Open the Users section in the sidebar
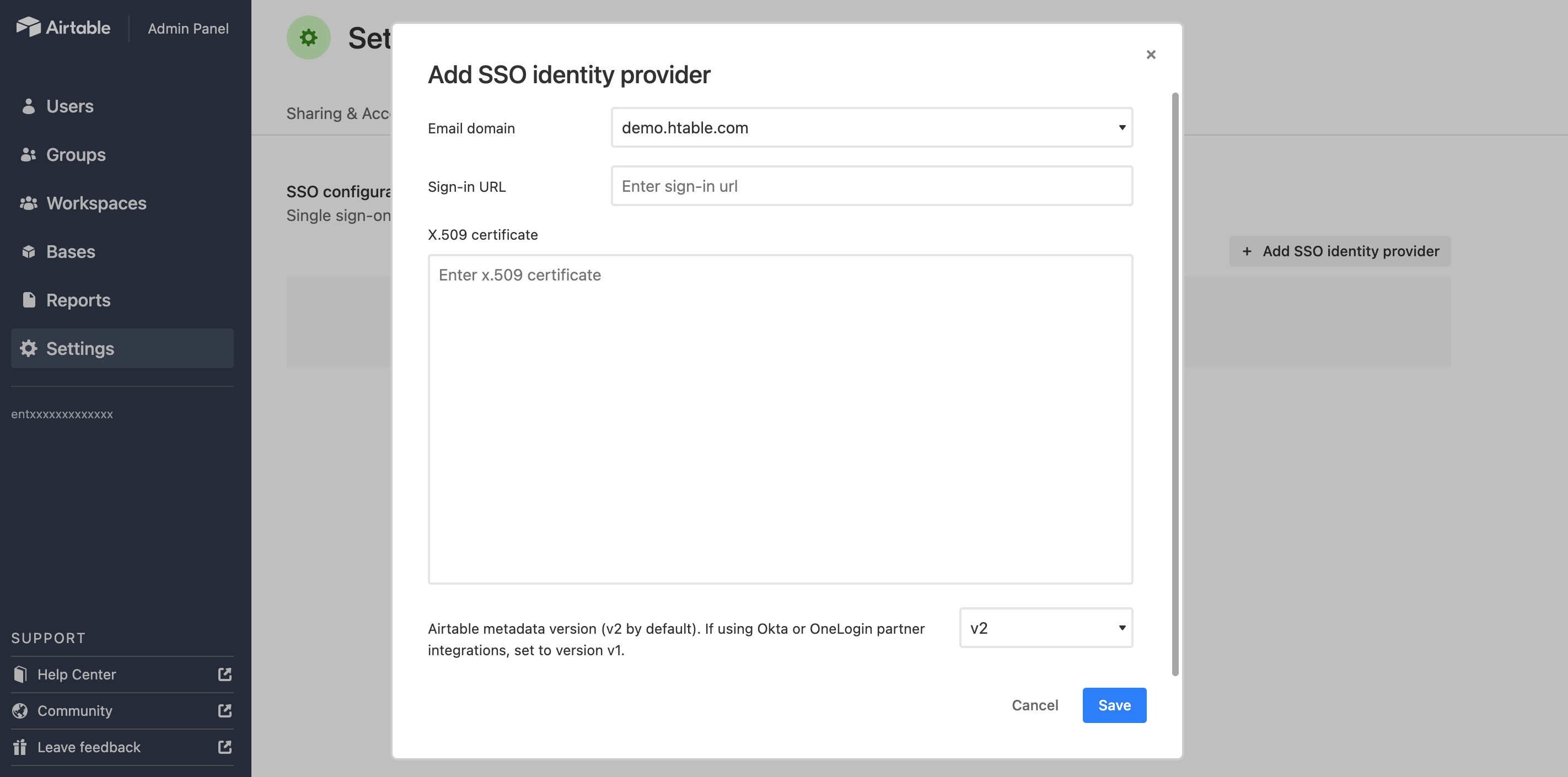 [122, 106]
